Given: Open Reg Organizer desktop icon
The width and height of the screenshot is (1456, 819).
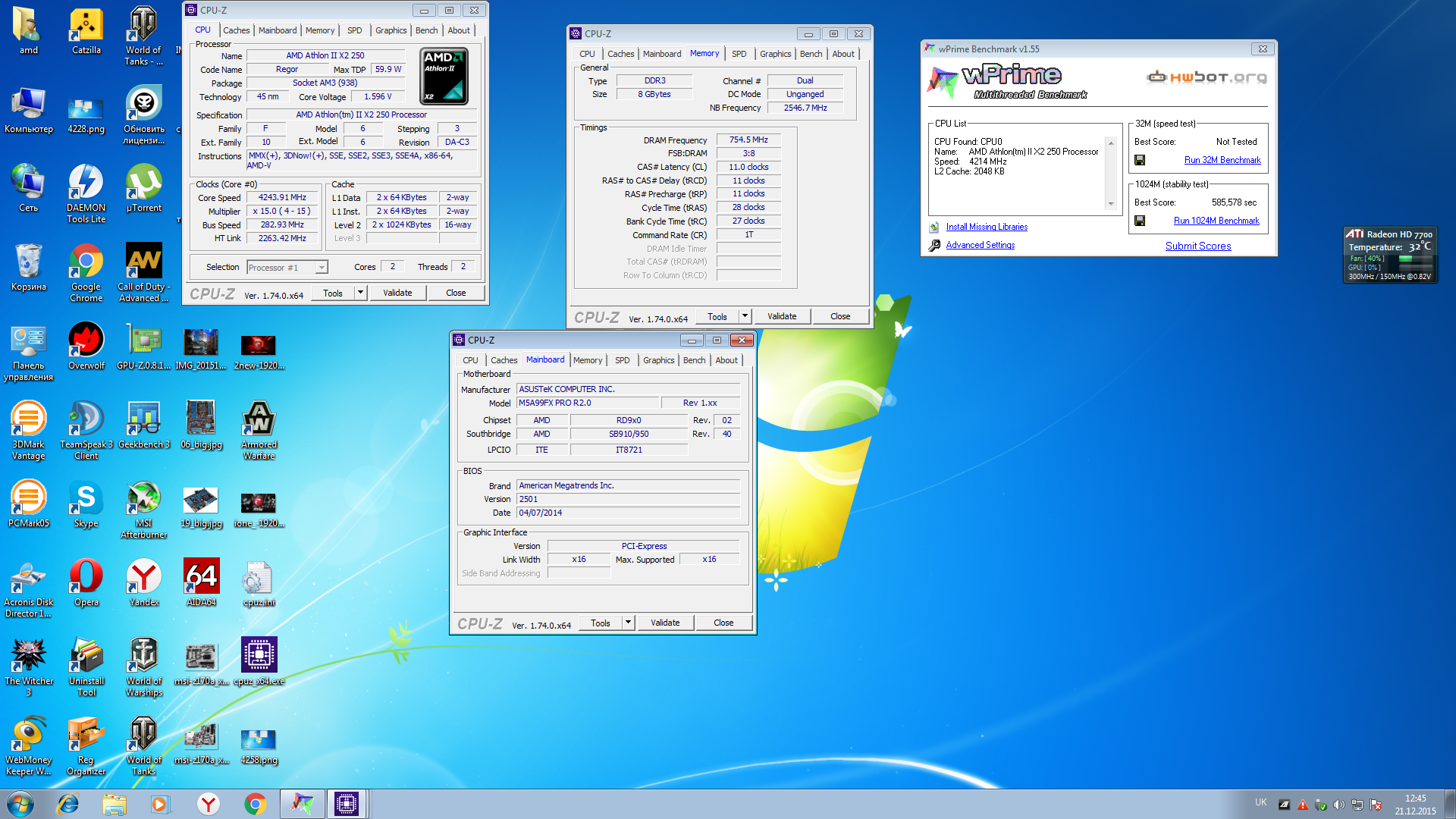Looking at the screenshot, I should pos(86,746).
